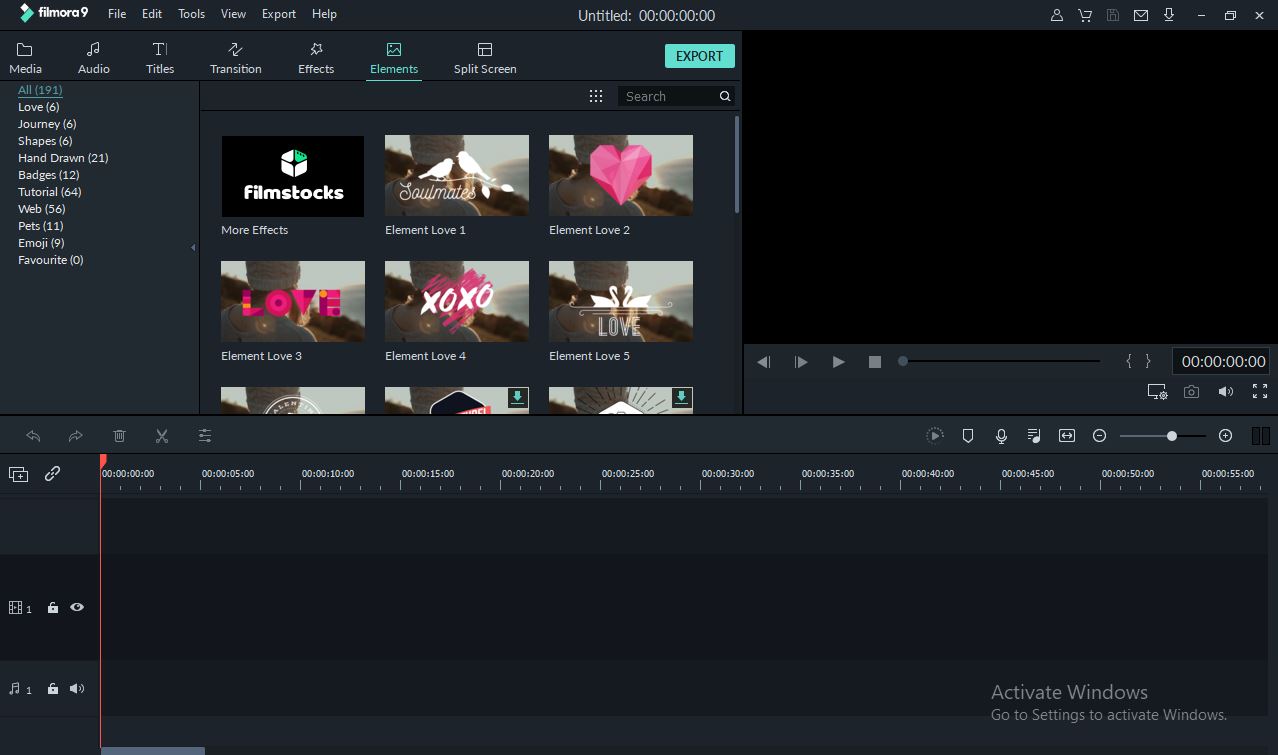Adjust the timeline zoom slider

click(x=1170, y=435)
